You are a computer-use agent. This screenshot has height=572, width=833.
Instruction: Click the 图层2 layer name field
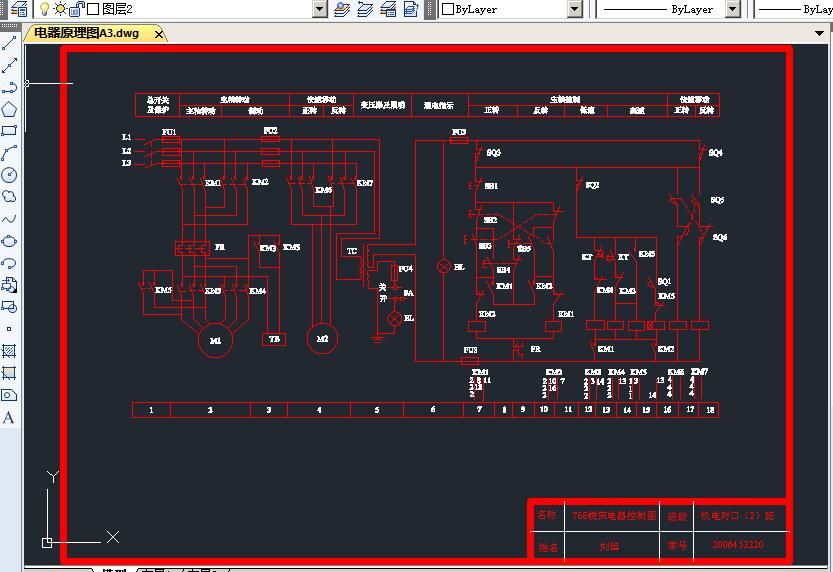point(117,9)
